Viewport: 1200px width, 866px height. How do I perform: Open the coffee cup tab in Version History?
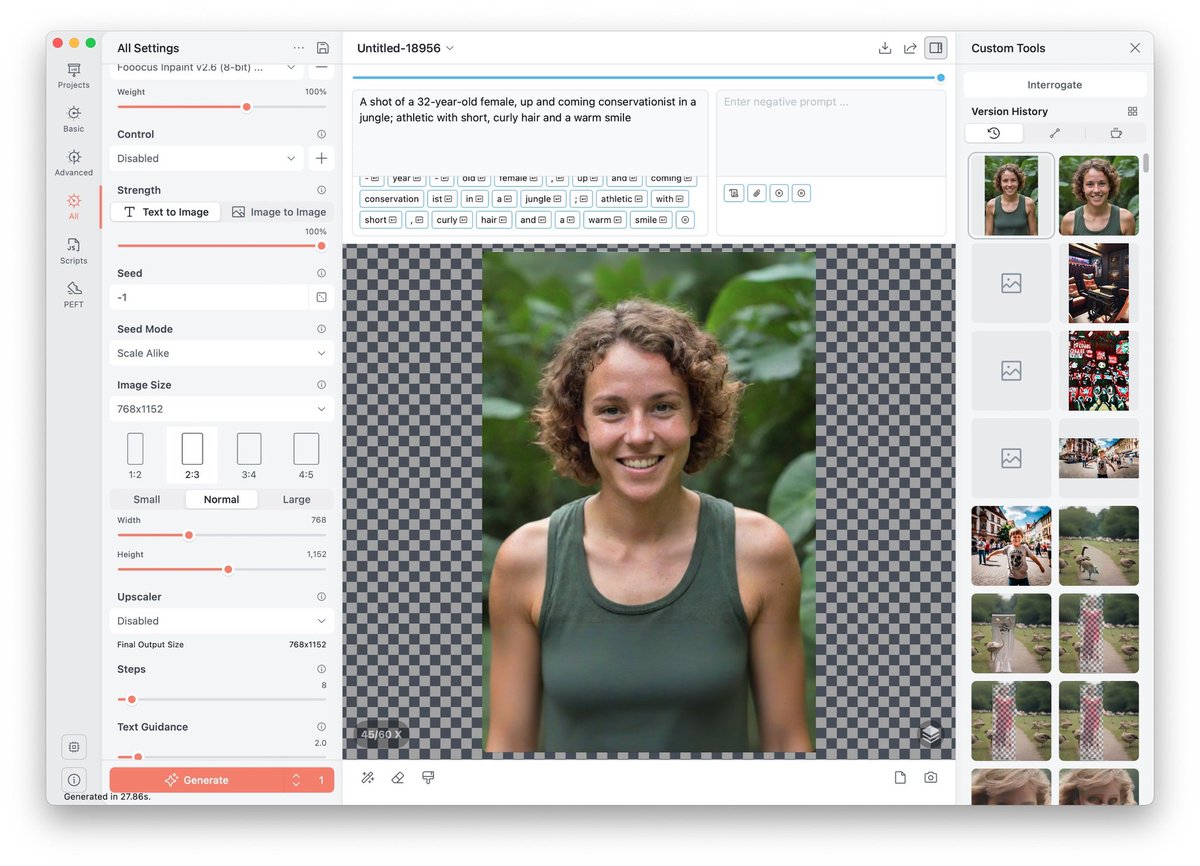point(1116,133)
